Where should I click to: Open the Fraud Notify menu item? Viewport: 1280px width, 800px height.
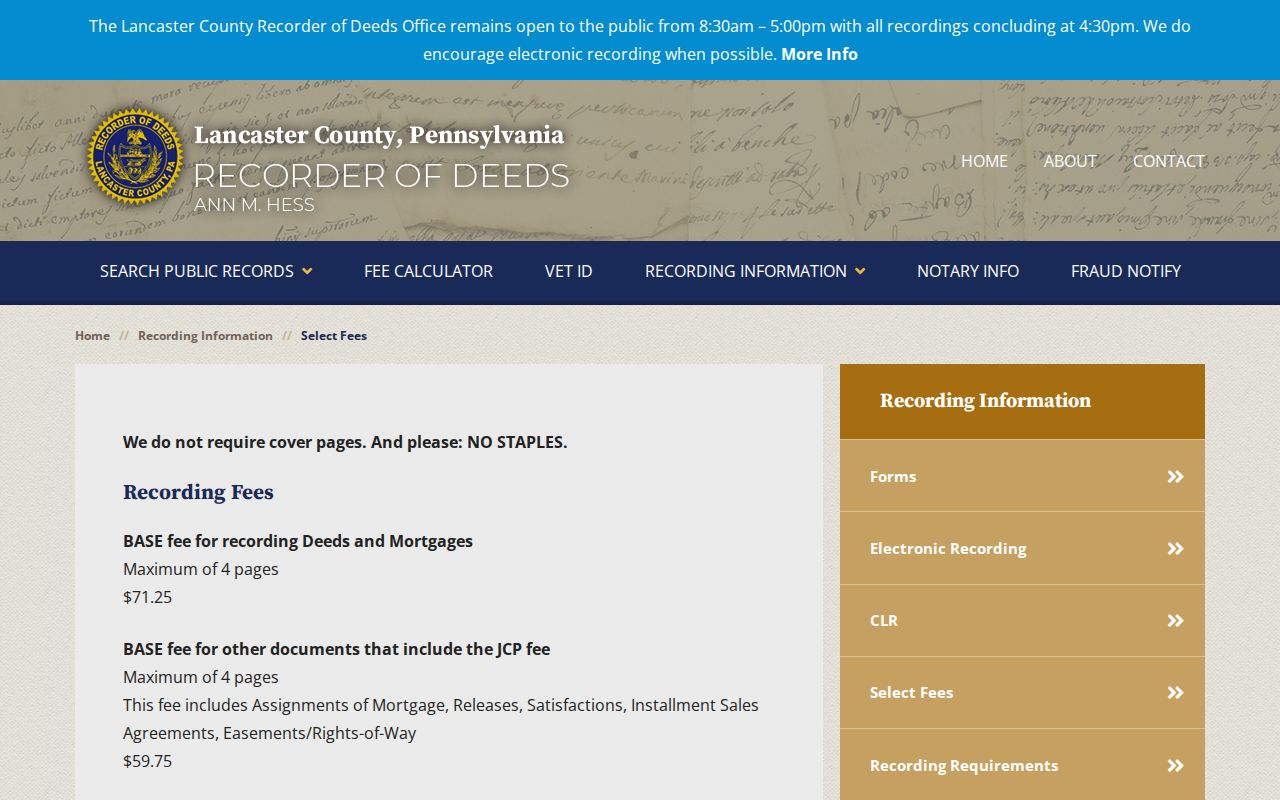pyautogui.click(x=1126, y=271)
